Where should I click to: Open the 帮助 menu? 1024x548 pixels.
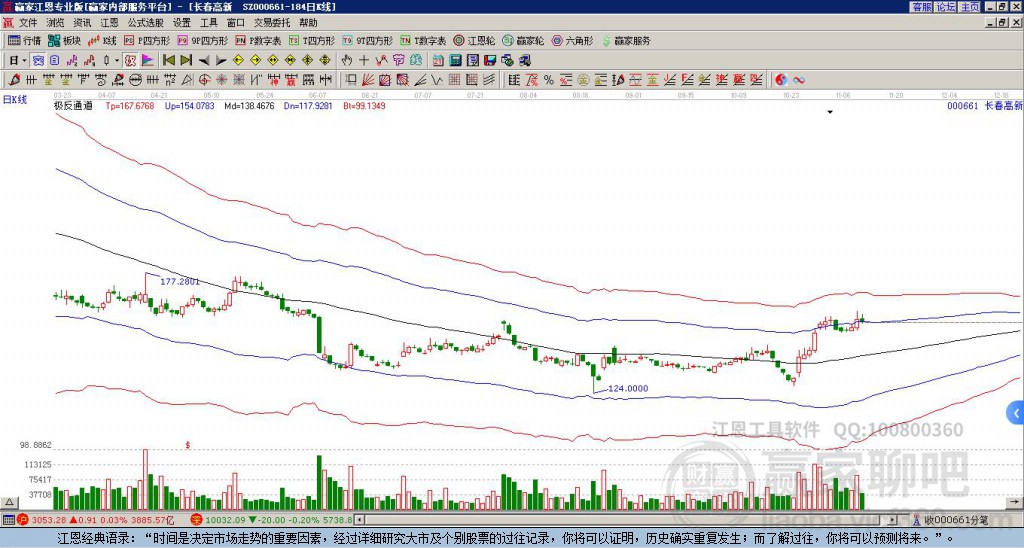coord(308,23)
